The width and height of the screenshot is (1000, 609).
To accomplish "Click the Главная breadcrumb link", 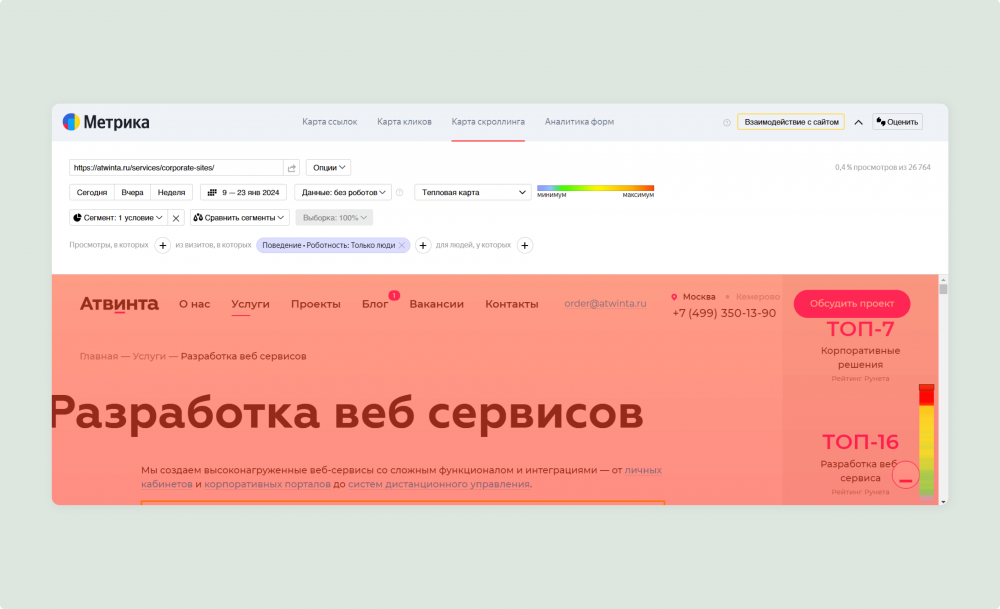I will coord(99,356).
